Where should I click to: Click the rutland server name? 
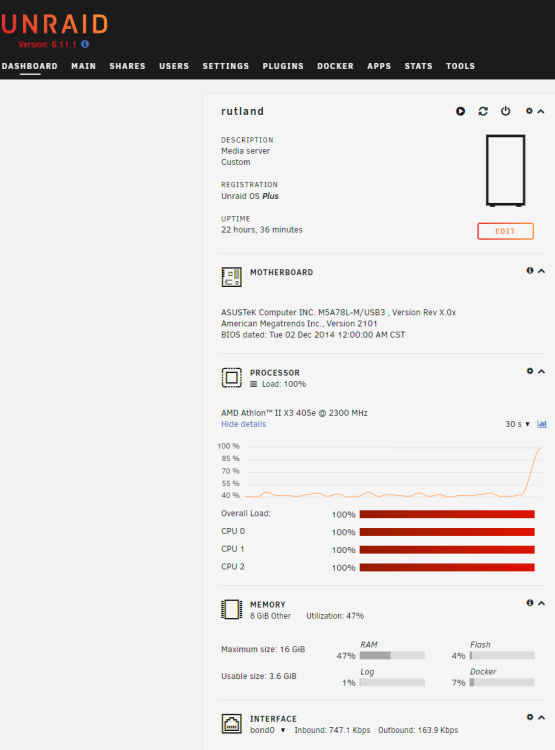pyautogui.click(x=242, y=111)
